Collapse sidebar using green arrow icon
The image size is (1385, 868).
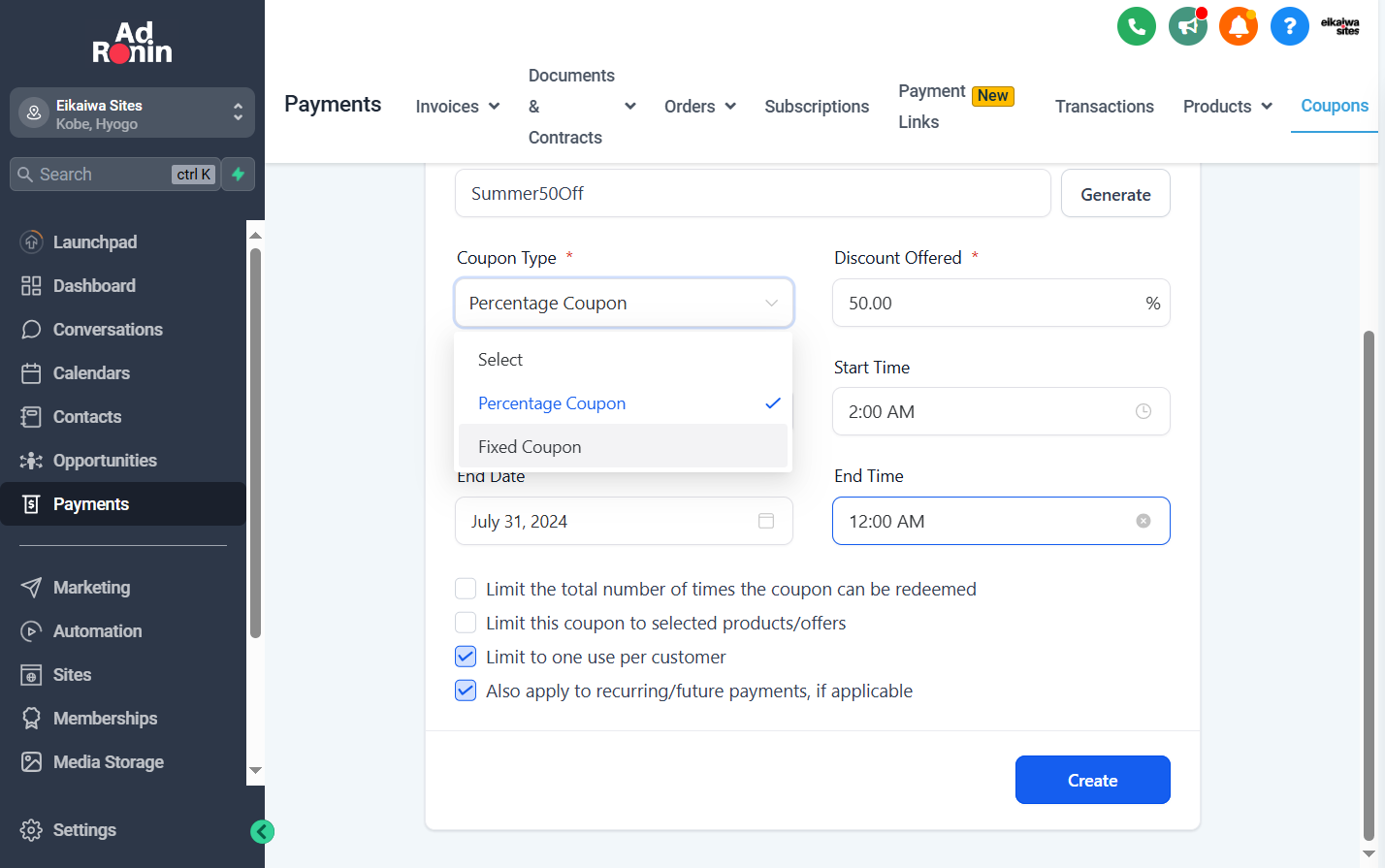(x=262, y=831)
